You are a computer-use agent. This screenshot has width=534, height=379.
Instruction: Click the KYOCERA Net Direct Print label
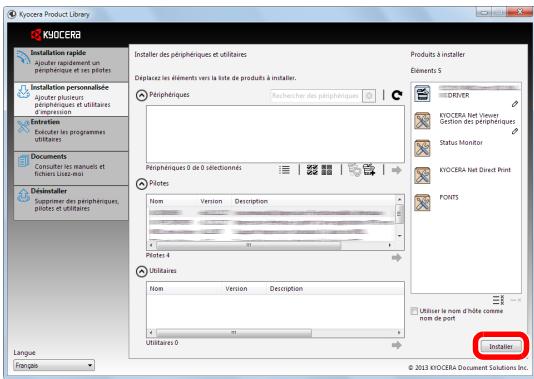[x=475, y=170]
